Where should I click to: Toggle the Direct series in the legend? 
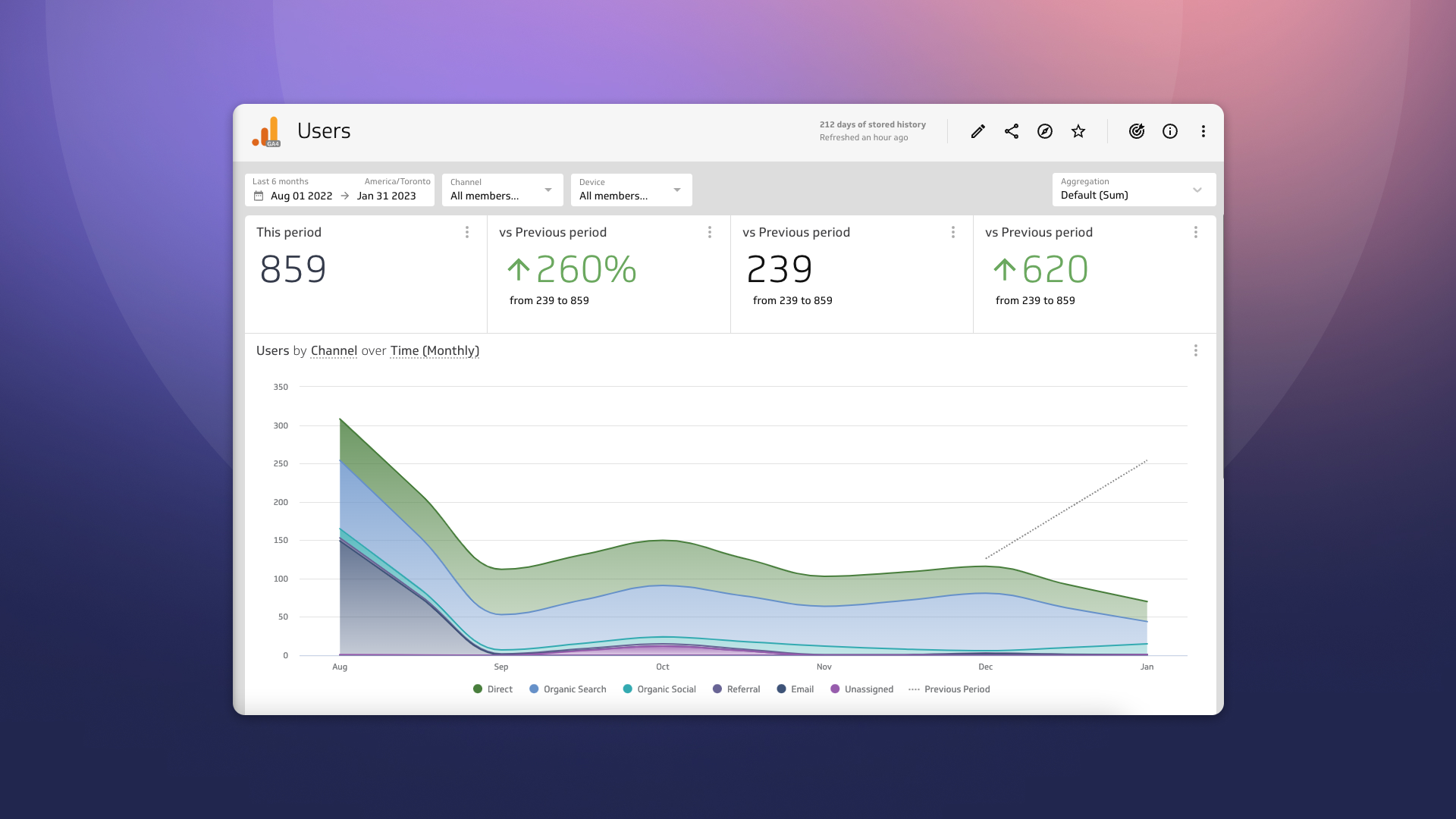click(x=493, y=689)
